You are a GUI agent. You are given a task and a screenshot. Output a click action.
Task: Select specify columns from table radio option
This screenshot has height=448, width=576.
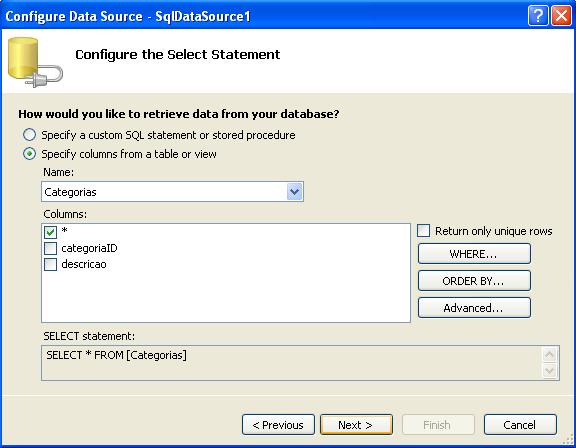pyautogui.click(x=29, y=154)
